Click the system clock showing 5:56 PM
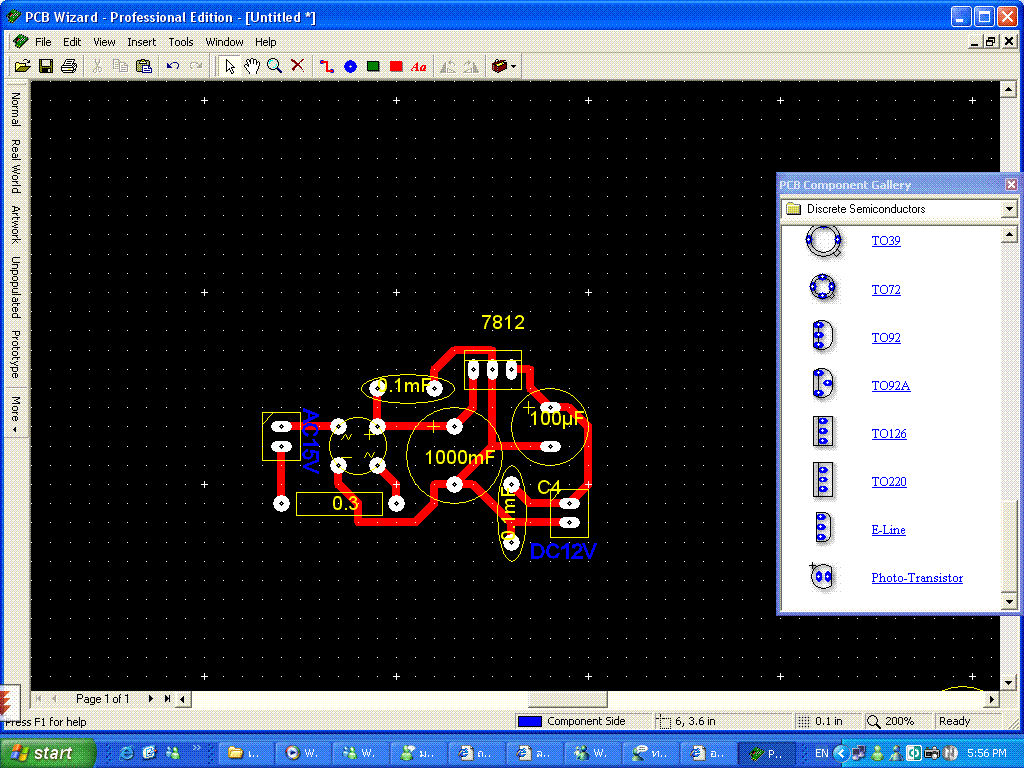This screenshot has width=1024, height=768. pyautogui.click(x=987, y=753)
